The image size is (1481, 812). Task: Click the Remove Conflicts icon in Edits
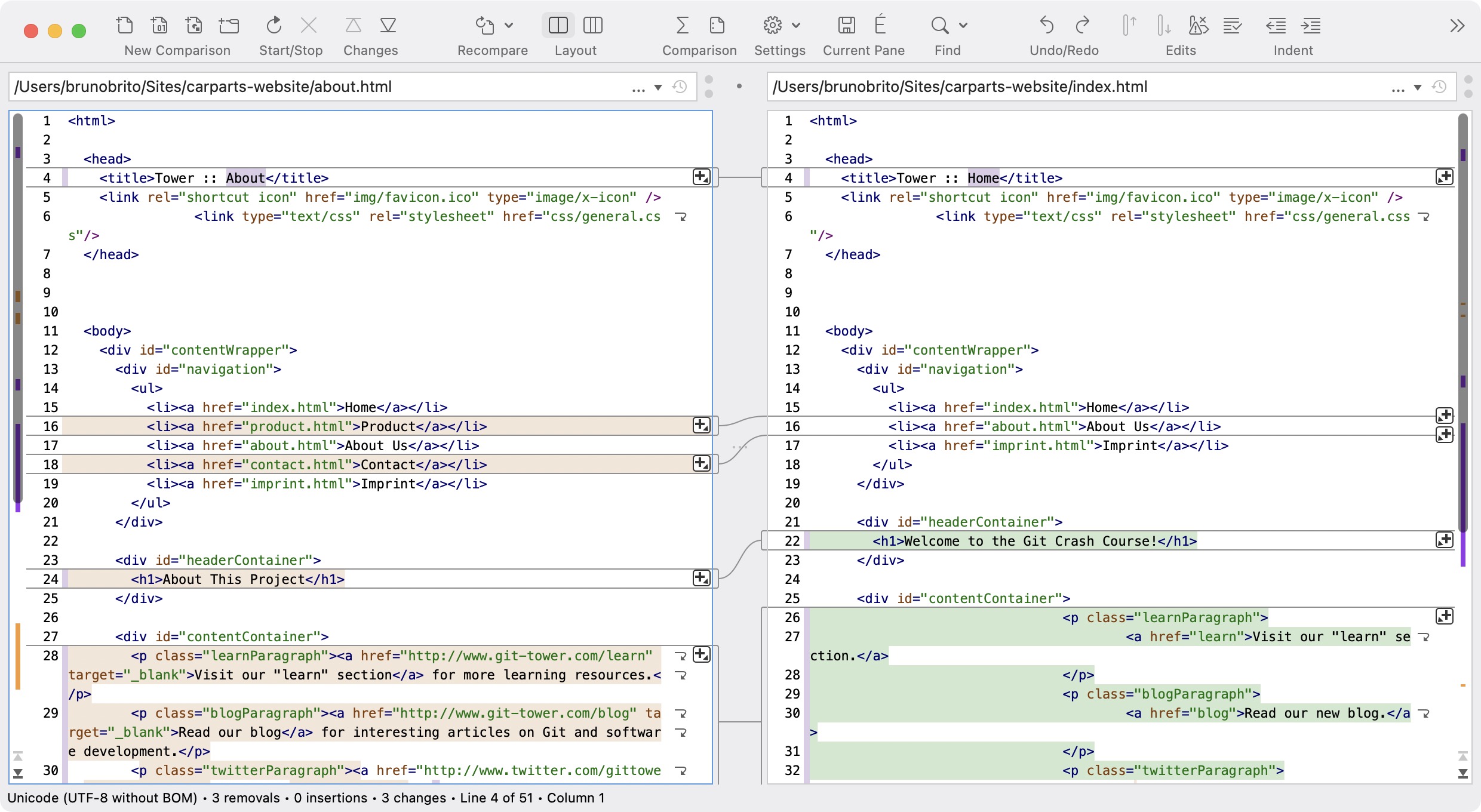click(x=1198, y=25)
